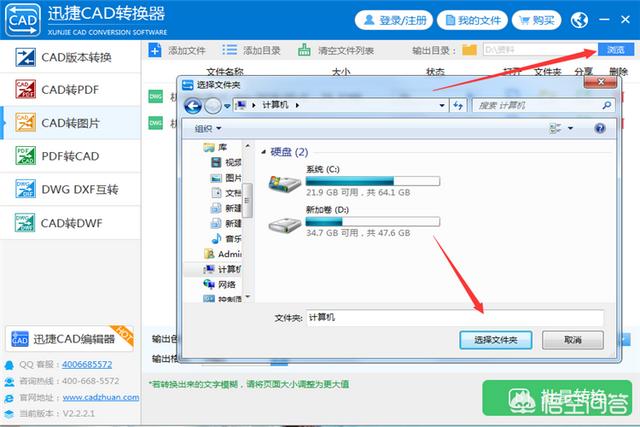Click the 添加文件 plus icon

[x=155, y=51]
